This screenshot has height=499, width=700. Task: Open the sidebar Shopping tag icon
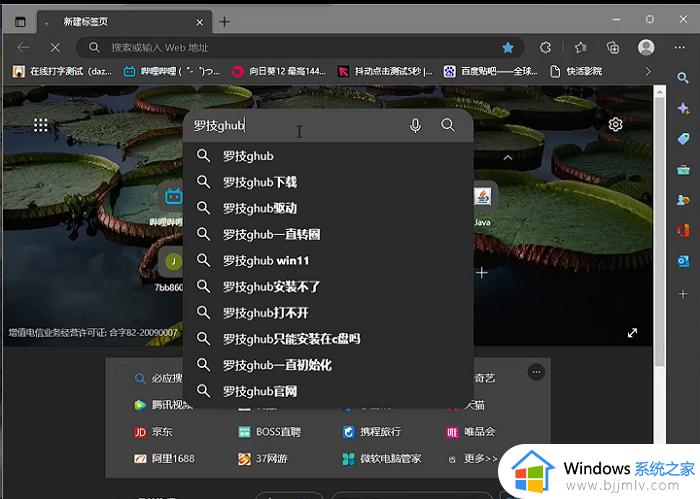(x=683, y=139)
